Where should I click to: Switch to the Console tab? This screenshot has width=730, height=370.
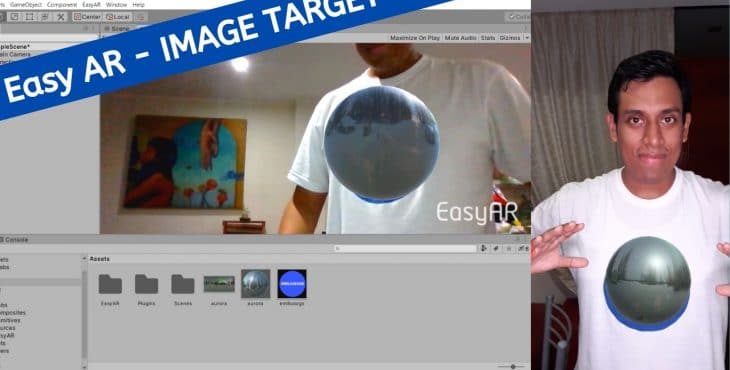[14, 239]
